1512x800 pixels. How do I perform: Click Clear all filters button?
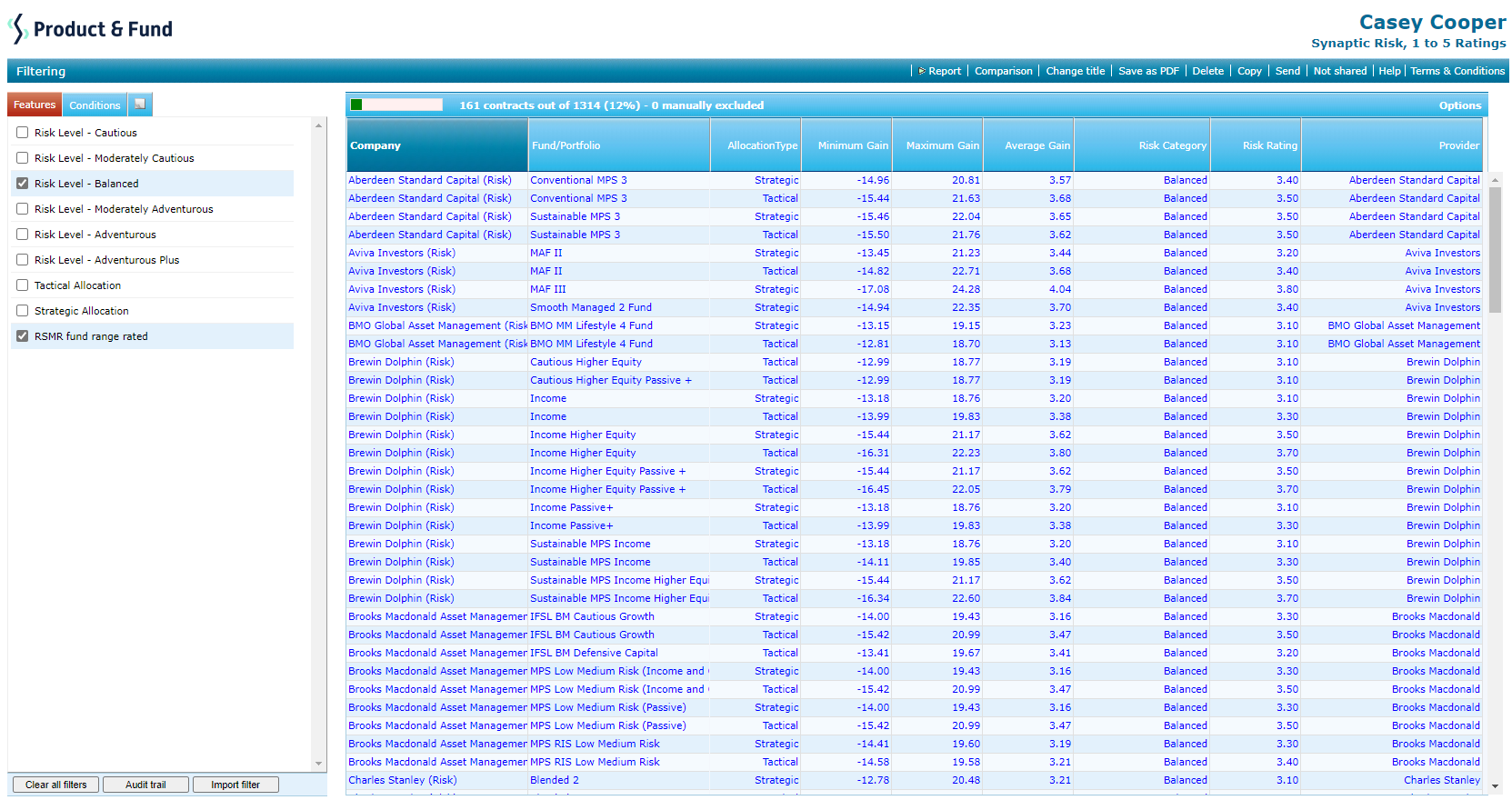click(56, 785)
